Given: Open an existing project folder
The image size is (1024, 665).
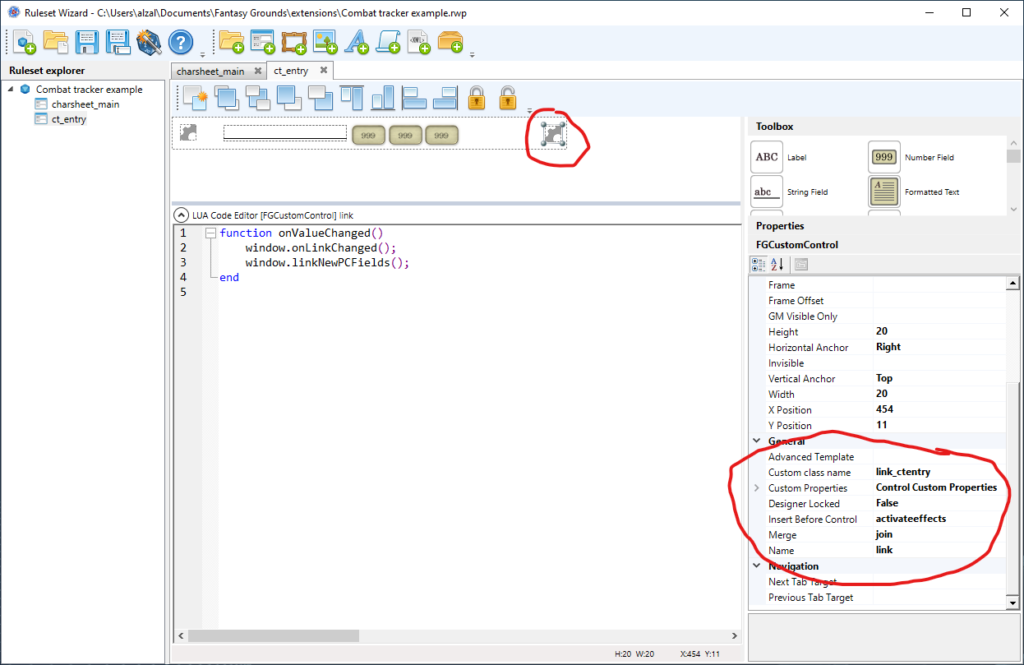Looking at the screenshot, I should point(56,42).
